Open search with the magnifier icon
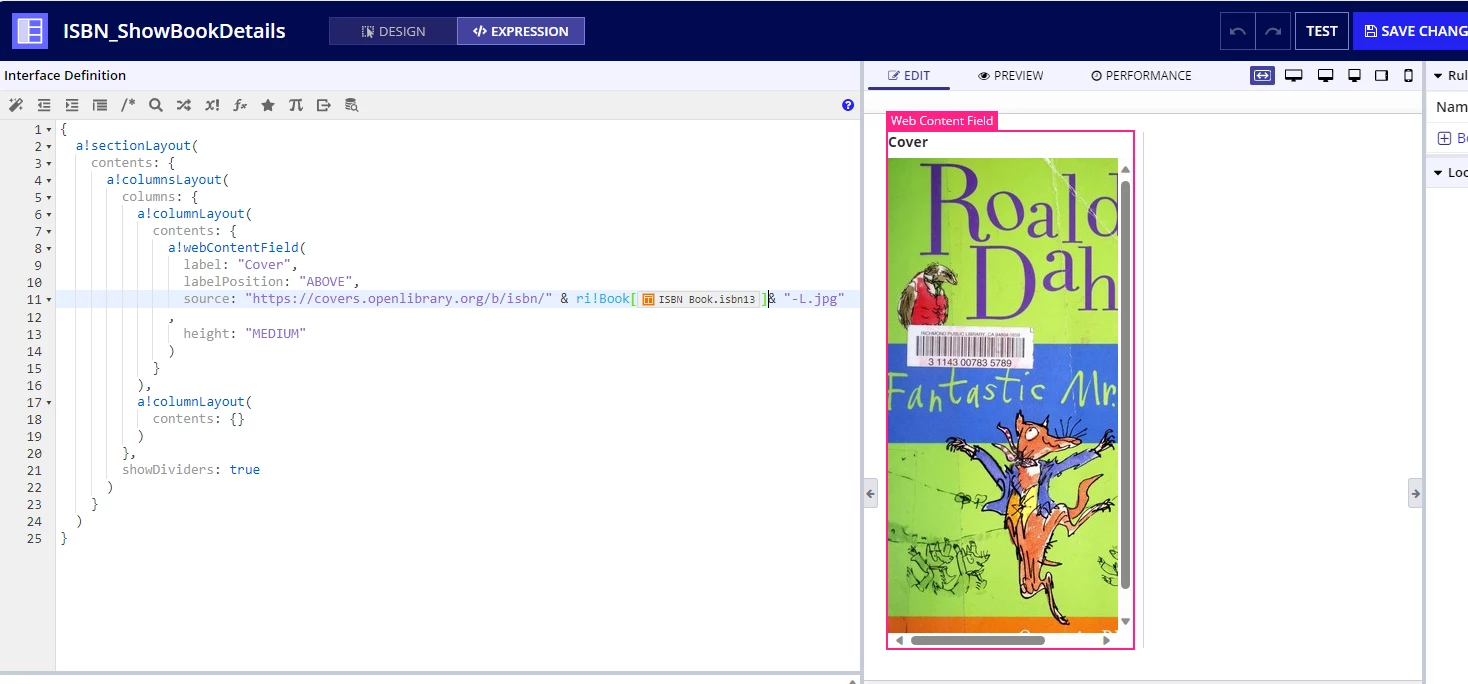Viewport: 1468px width, 684px height. 156,105
